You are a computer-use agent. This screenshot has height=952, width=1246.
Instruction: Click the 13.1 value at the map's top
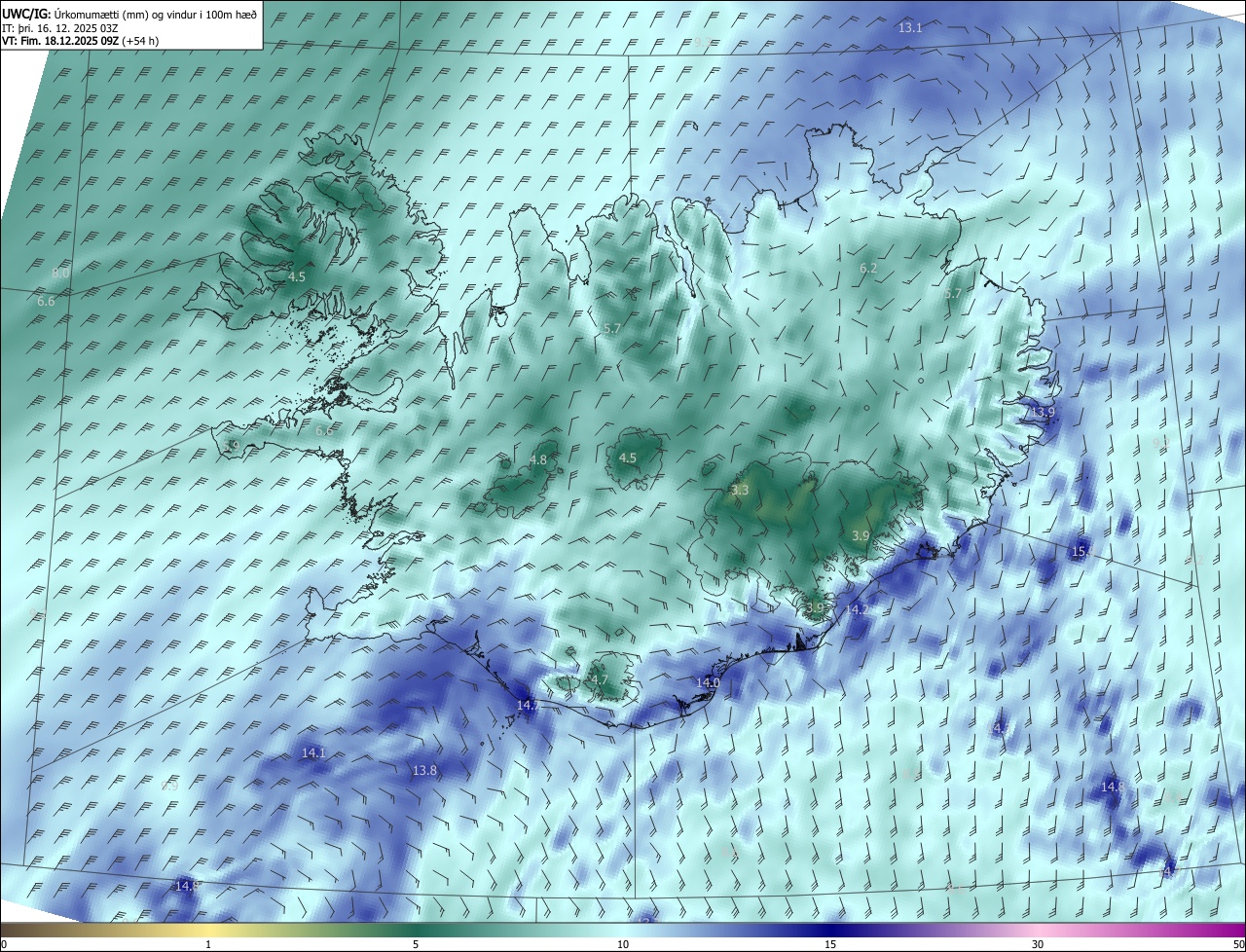pos(910,28)
